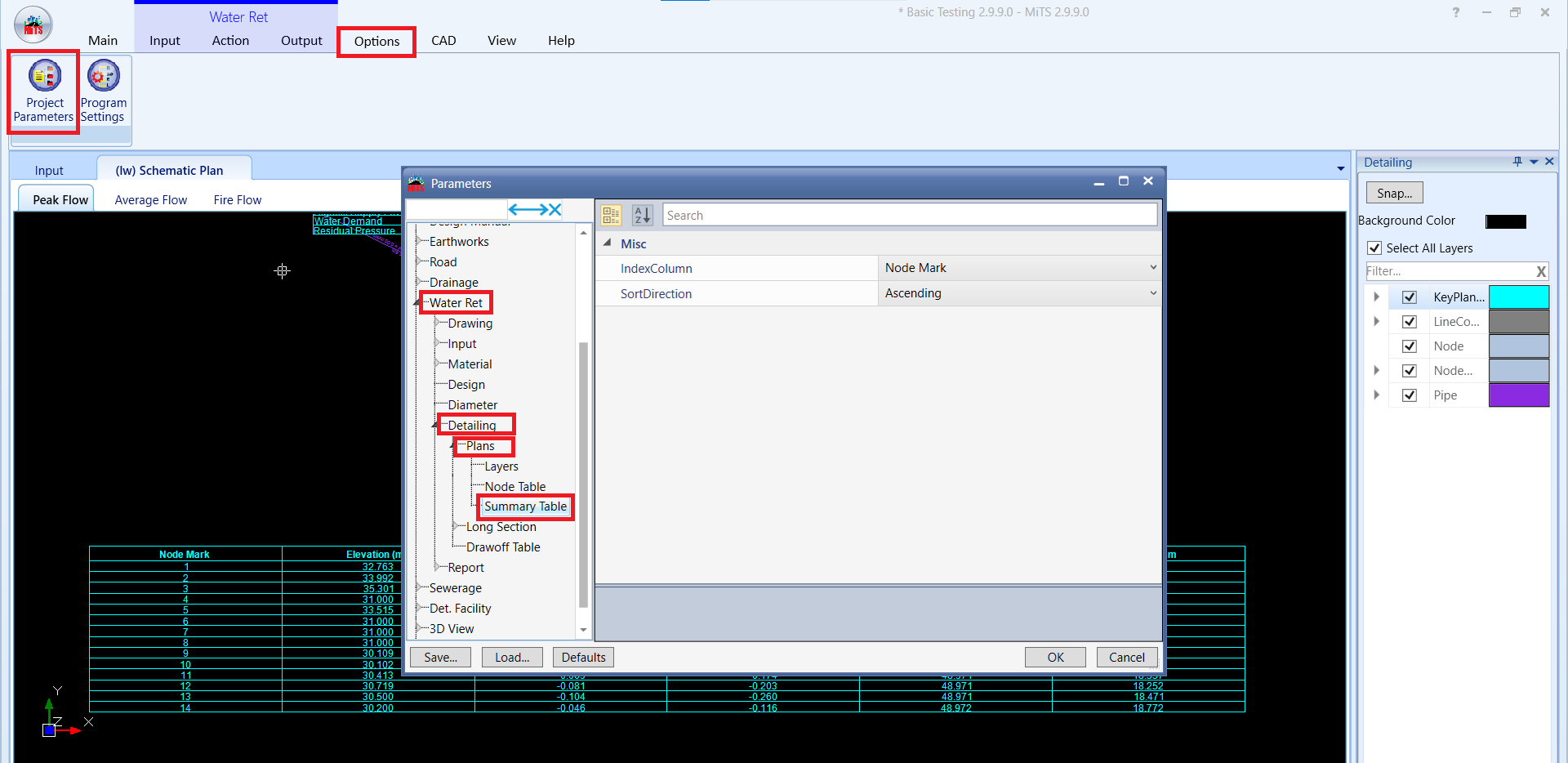Change Background Color black swatch
The height and width of the screenshot is (763, 1568).
click(x=1506, y=221)
